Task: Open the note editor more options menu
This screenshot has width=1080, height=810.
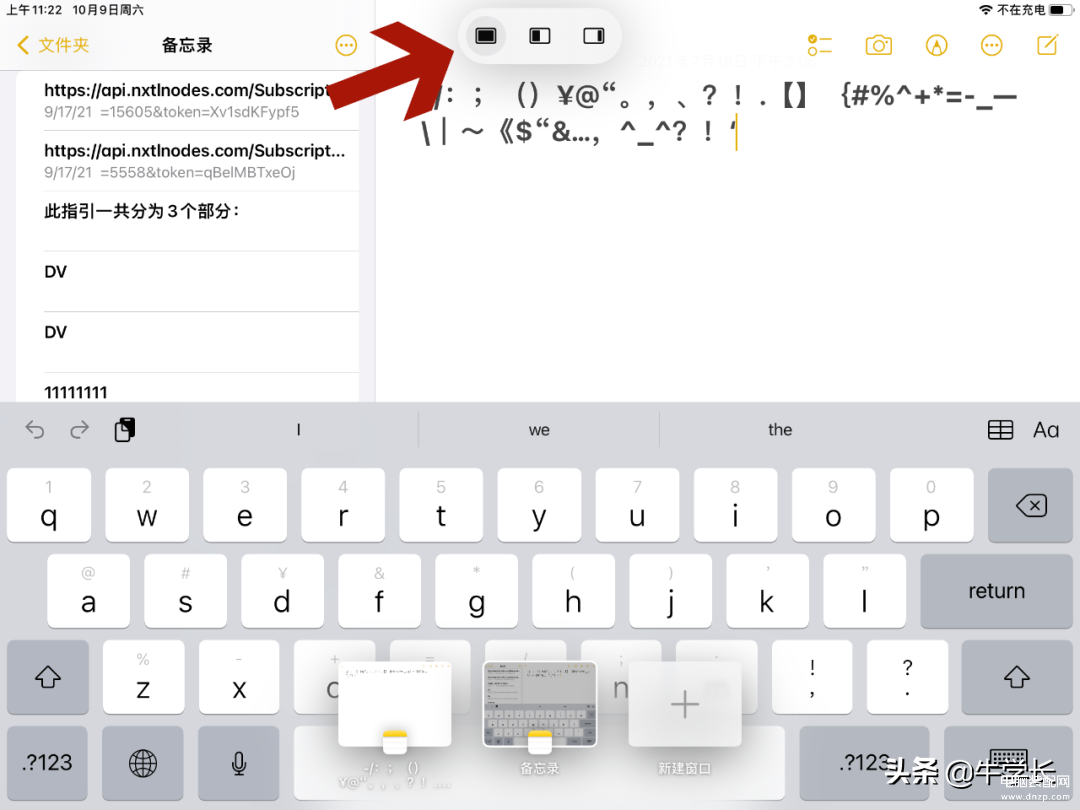Action: (x=991, y=45)
